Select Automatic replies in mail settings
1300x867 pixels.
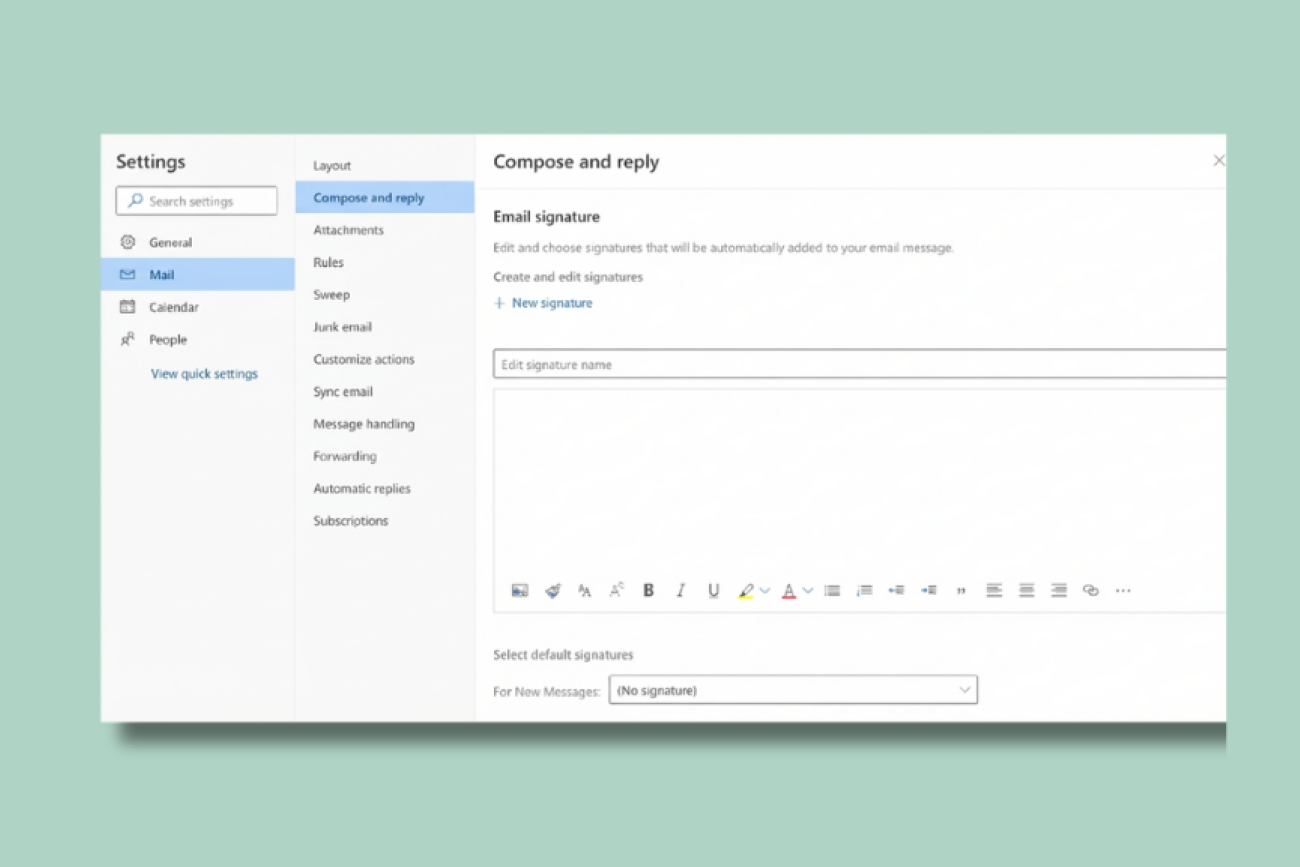pos(361,489)
